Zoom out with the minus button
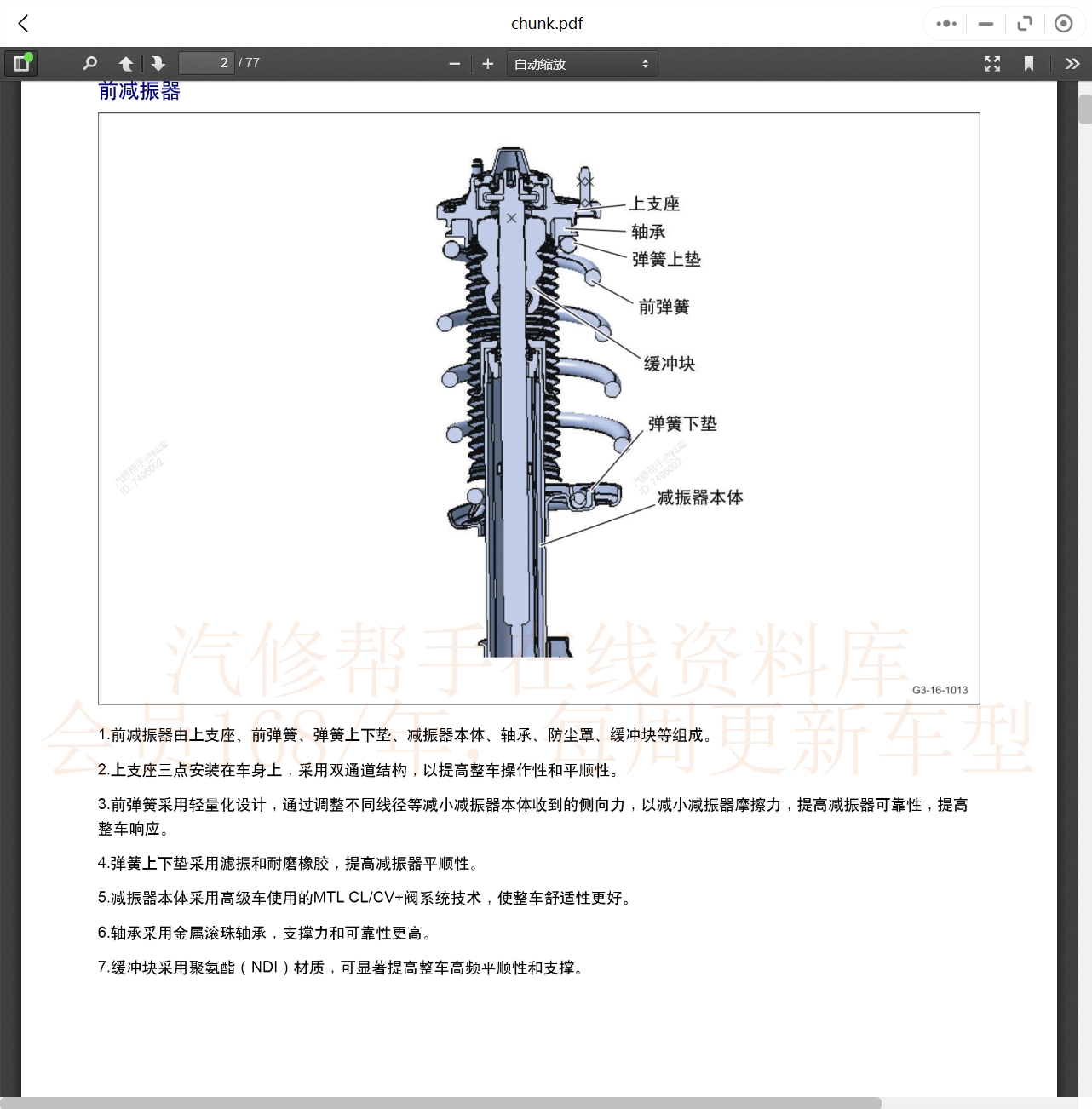The image size is (1092, 1109). (x=454, y=63)
